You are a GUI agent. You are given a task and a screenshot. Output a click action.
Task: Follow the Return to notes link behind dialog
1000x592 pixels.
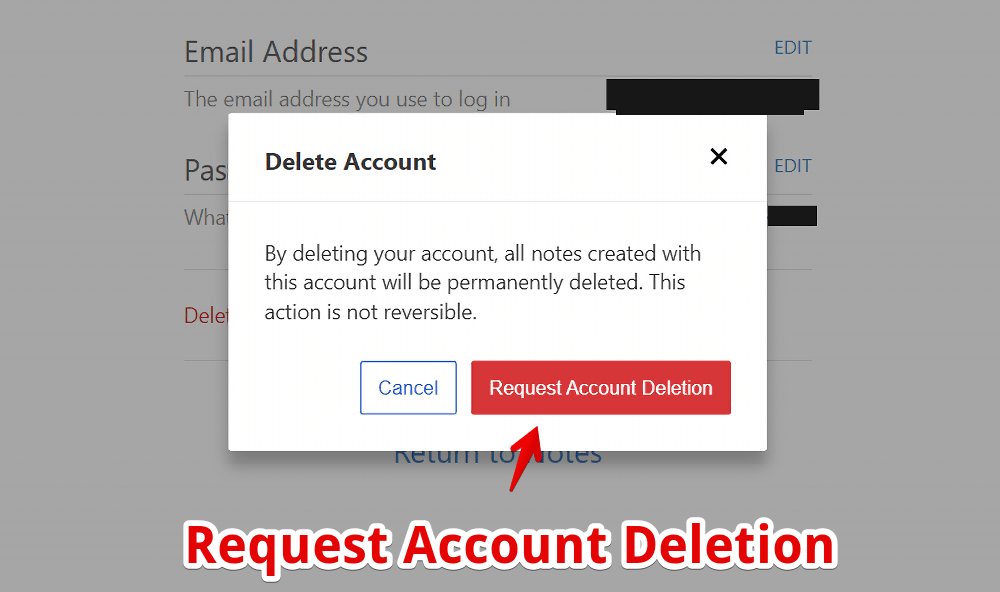pyautogui.click(x=497, y=457)
